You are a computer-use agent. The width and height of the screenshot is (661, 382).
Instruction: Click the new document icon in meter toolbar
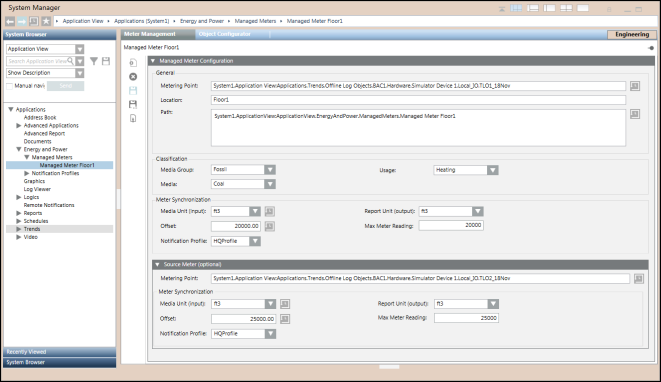click(x=133, y=63)
